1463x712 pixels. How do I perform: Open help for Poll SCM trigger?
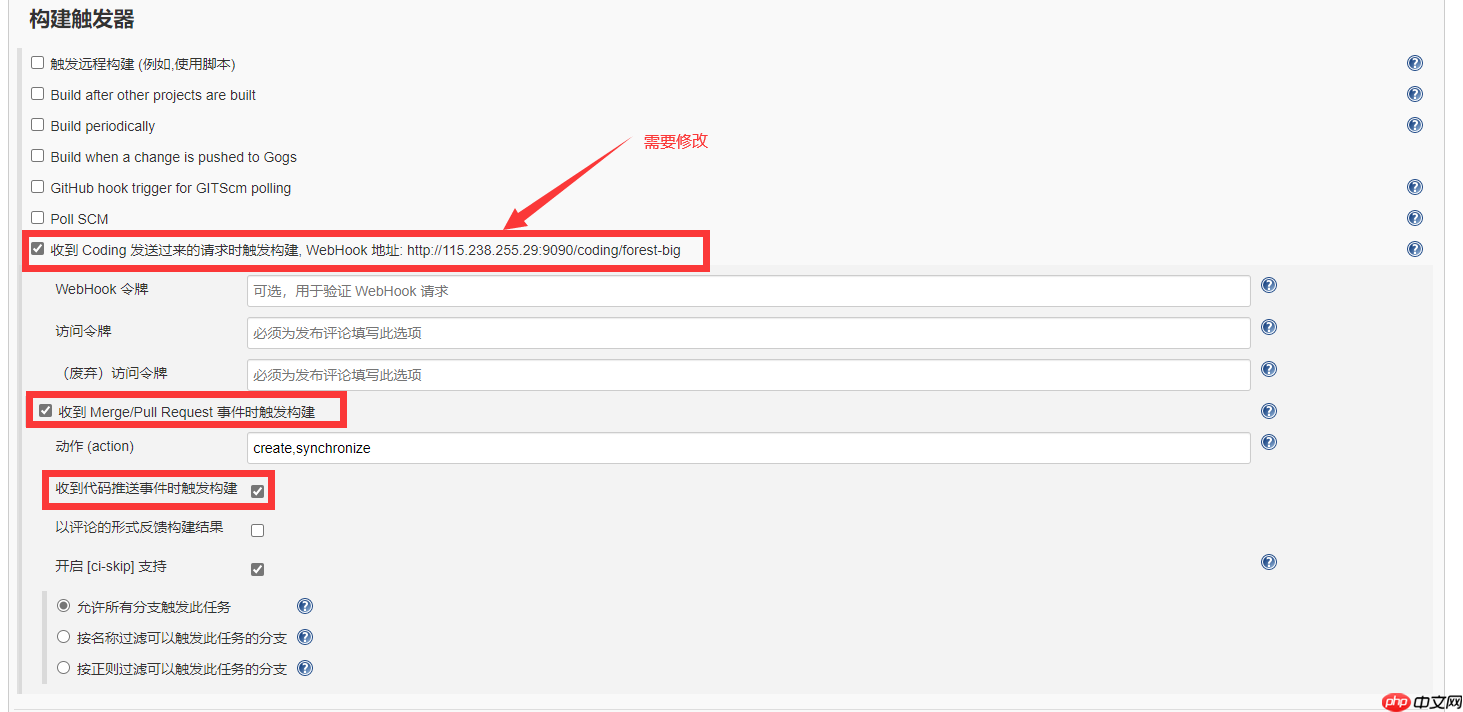point(1414,217)
